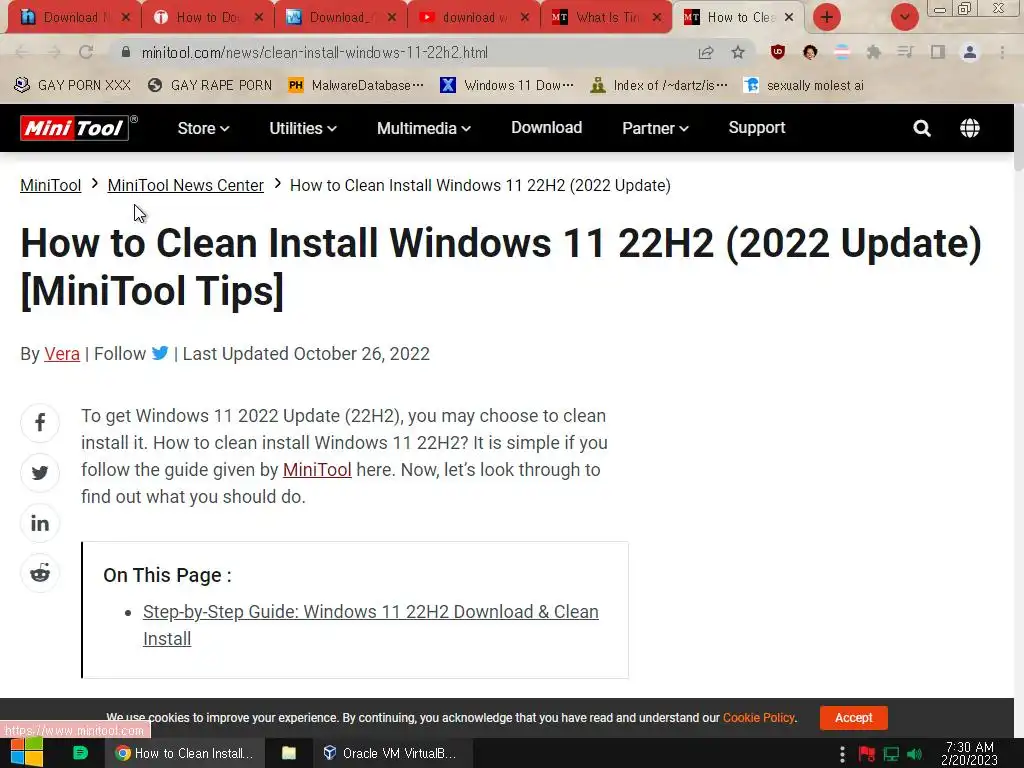1024x768 pixels.
Task: Expand the Partner dropdown menu
Action: 655,128
